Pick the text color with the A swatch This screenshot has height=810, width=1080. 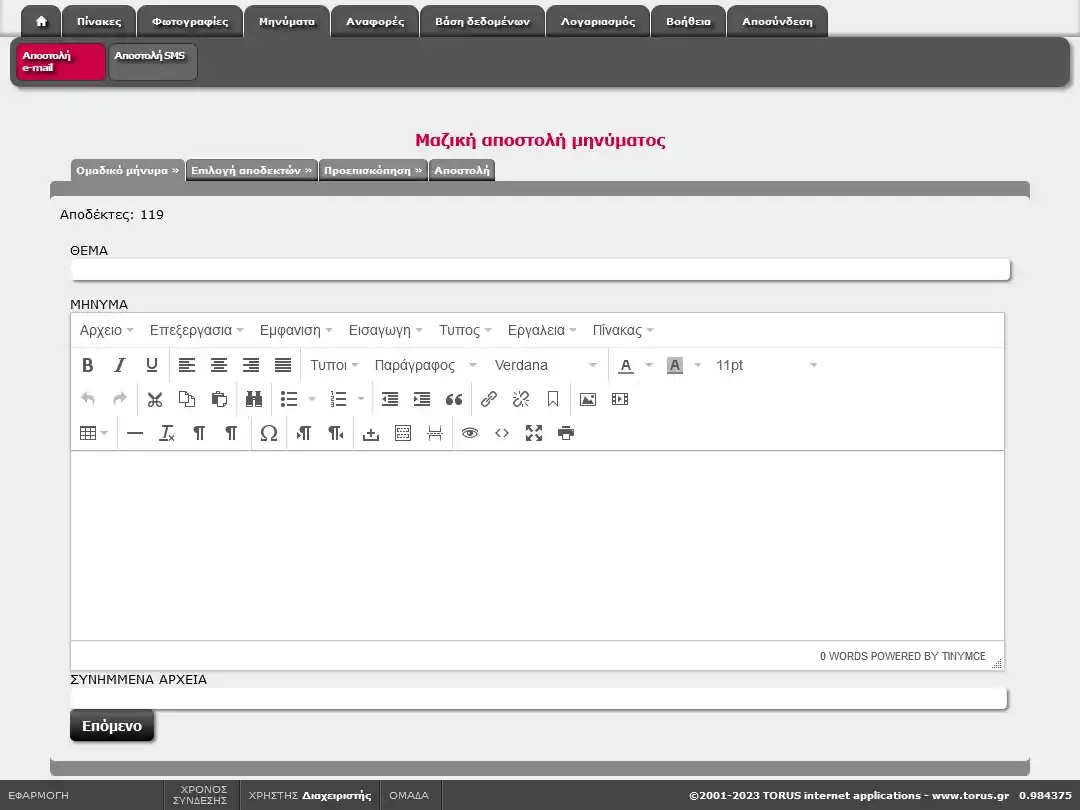point(626,365)
